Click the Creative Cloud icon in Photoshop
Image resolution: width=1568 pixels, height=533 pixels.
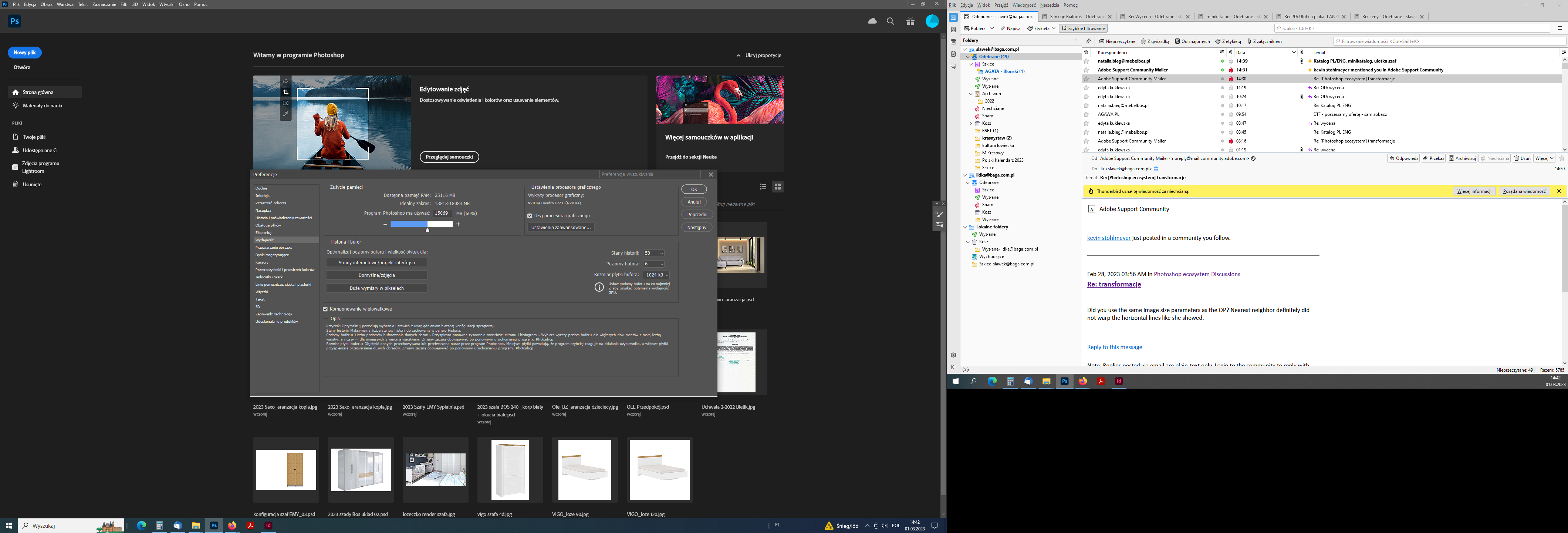(x=872, y=20)
